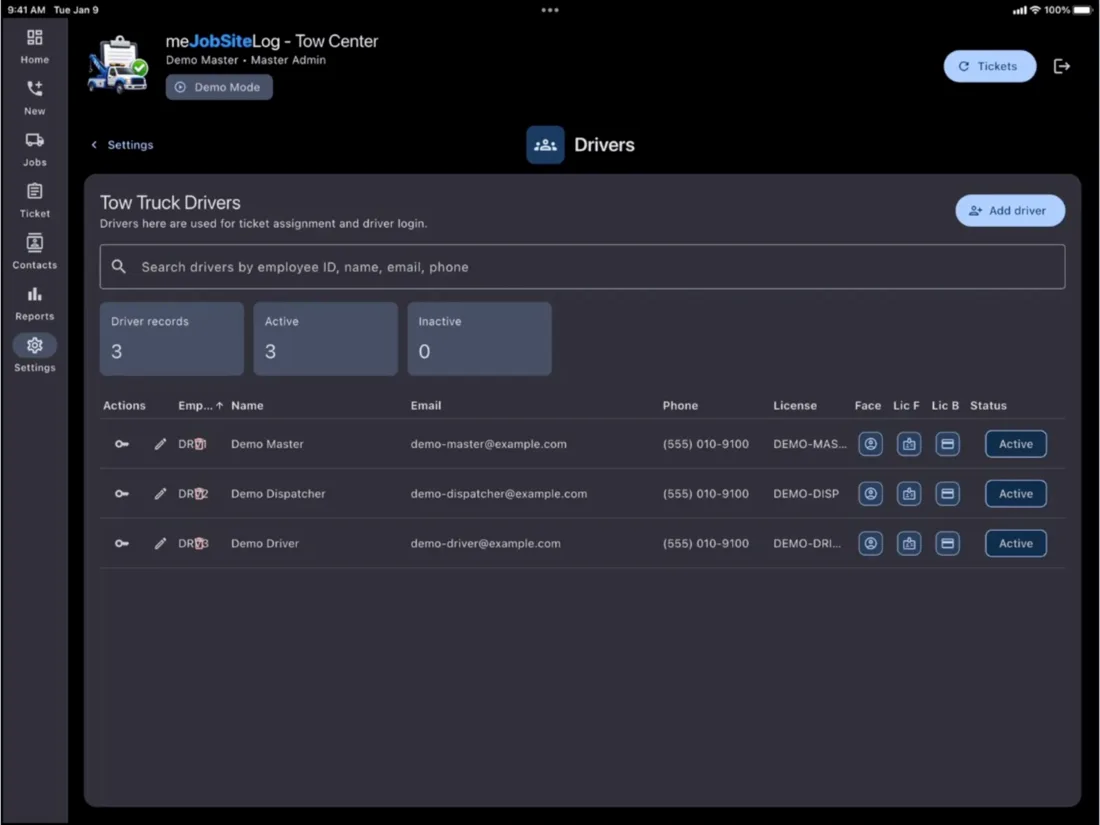Click the phone number in Demo Driver row

[706, 544]
